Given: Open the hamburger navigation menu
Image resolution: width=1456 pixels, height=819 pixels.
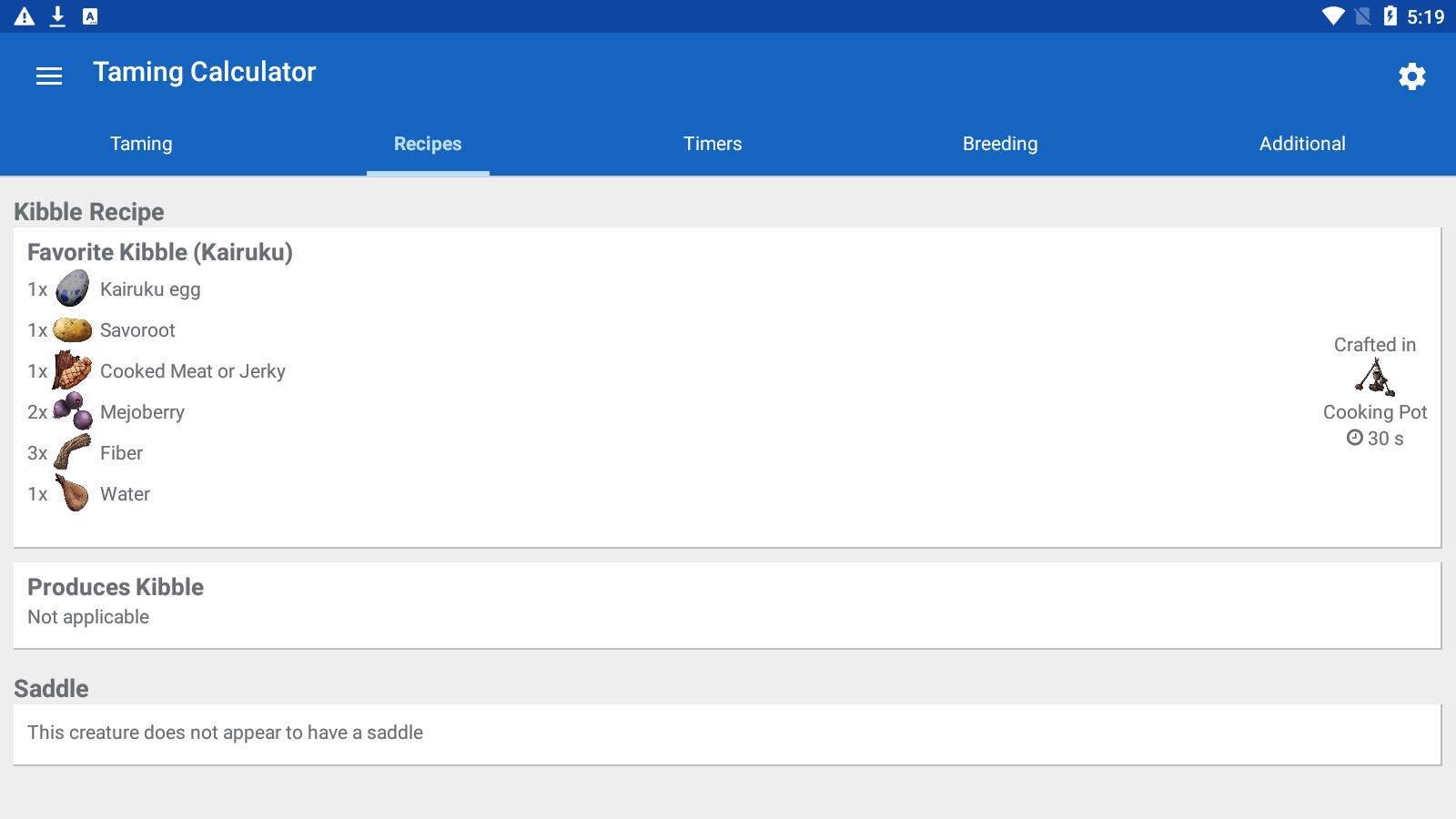Looking at the screenshot, I should coord(49,76).
